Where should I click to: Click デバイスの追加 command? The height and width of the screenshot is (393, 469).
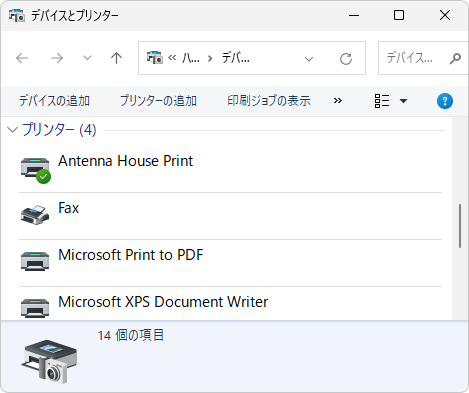(54, 101)
